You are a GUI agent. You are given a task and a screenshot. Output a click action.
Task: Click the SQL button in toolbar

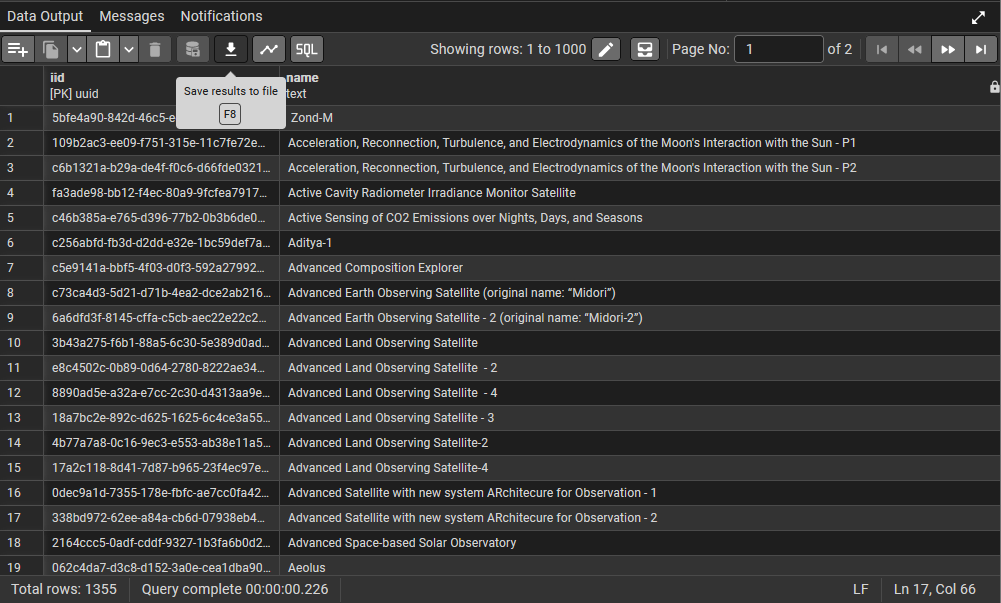point(307,49)
